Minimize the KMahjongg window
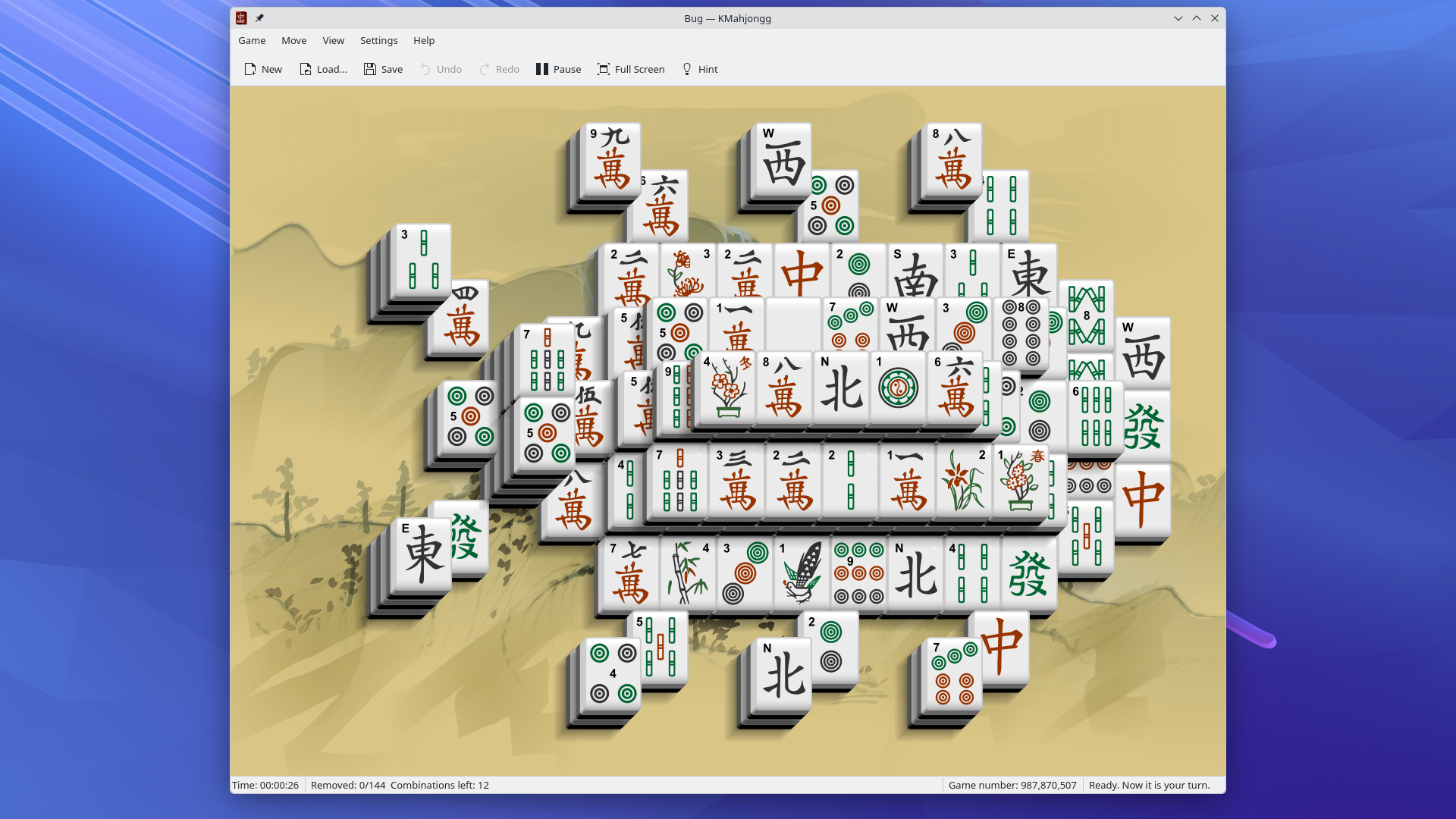Image resolution: width=1456 pixels, height=819 pixels. click(x=1178, y=18)
